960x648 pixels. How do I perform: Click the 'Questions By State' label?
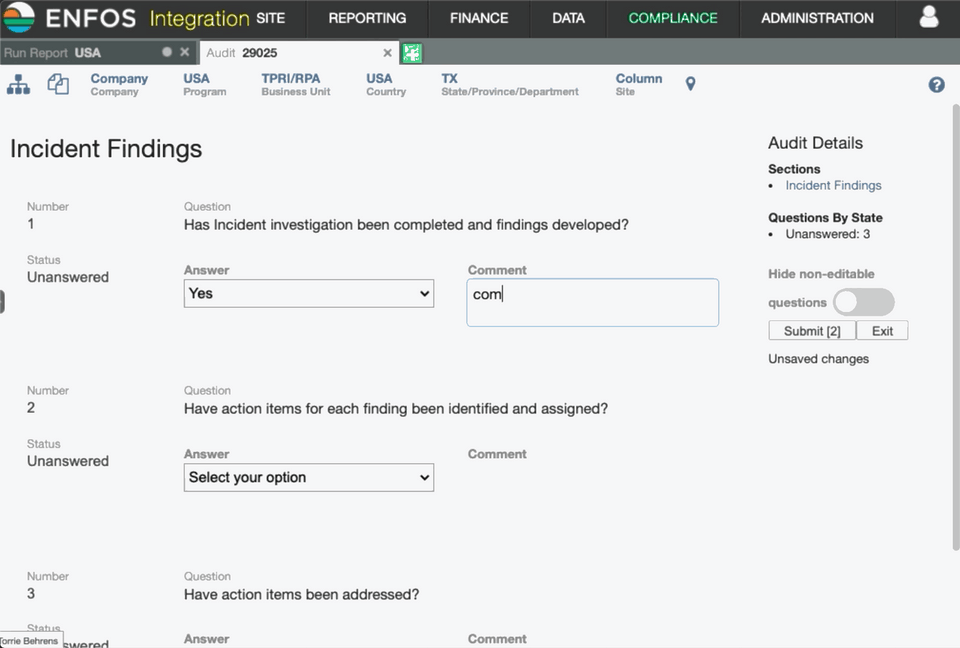[825, 217]
